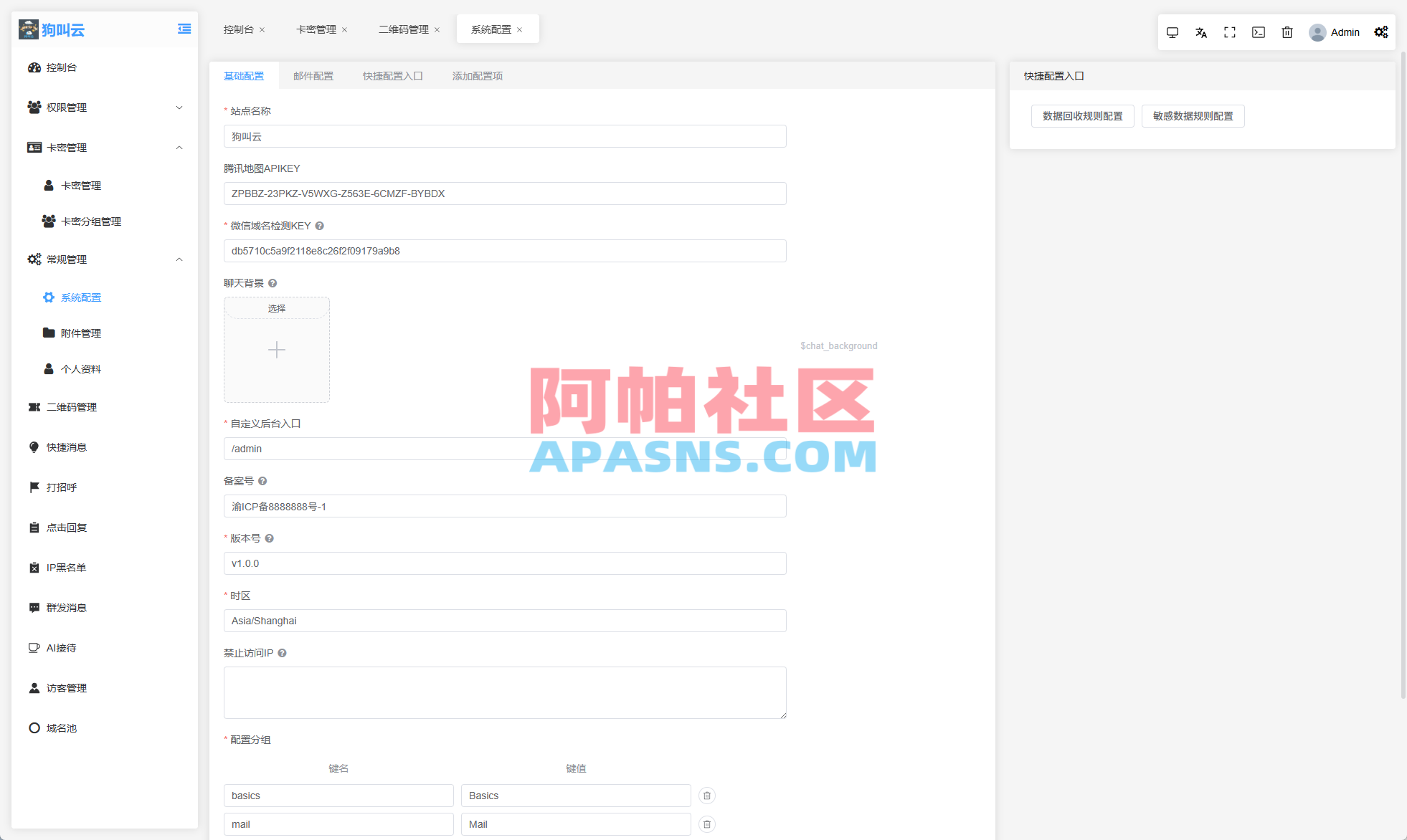Enter fullscreen mode from the top toolbar
This screenshot has height=840, width=1407.
(1230, 32)
